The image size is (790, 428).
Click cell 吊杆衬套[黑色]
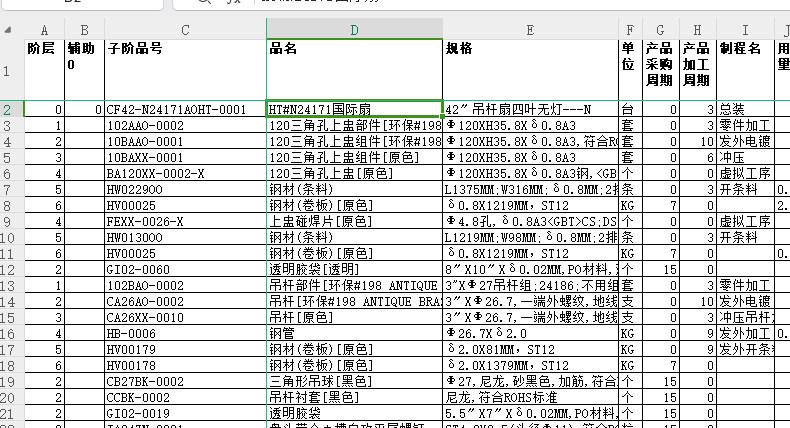(x=355, y=397)
